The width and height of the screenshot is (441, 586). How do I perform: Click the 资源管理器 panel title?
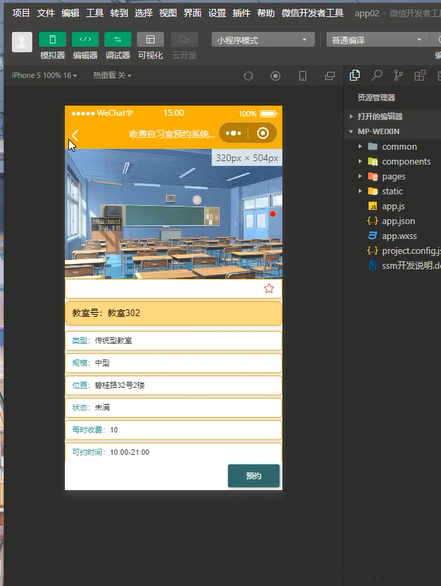point(376,98)
